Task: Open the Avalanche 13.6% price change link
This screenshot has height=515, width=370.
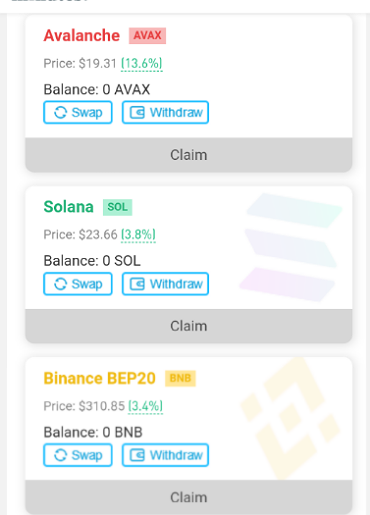Action: pos(142,63)
